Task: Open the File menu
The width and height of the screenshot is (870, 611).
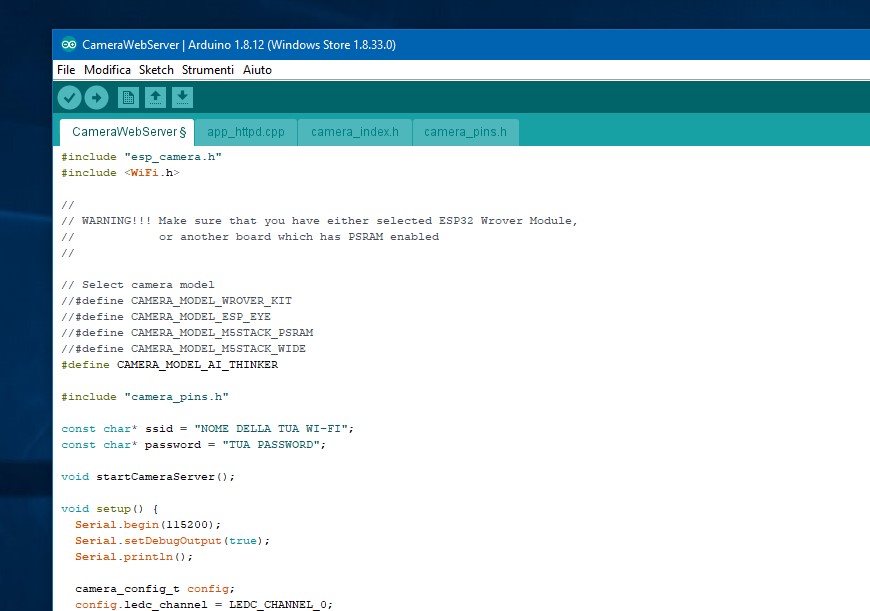Action: click(x=66, y=70)
